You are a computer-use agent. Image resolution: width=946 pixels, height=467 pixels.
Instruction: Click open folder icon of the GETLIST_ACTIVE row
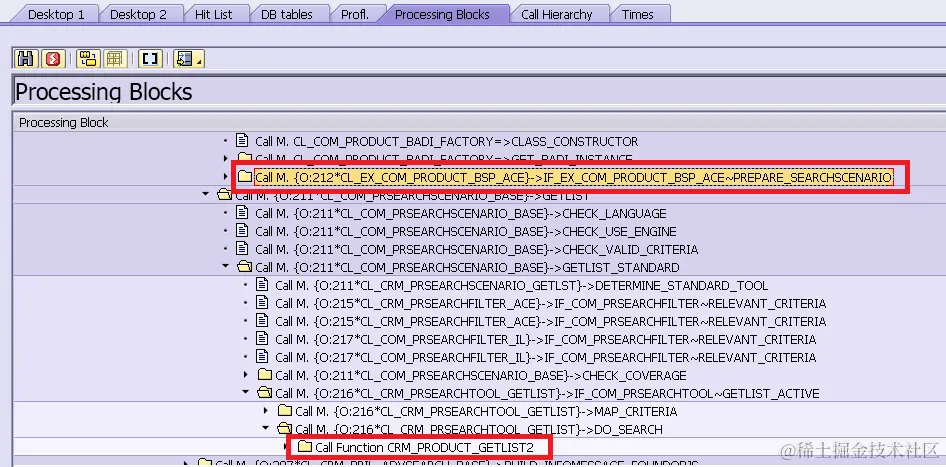point(265,393)
